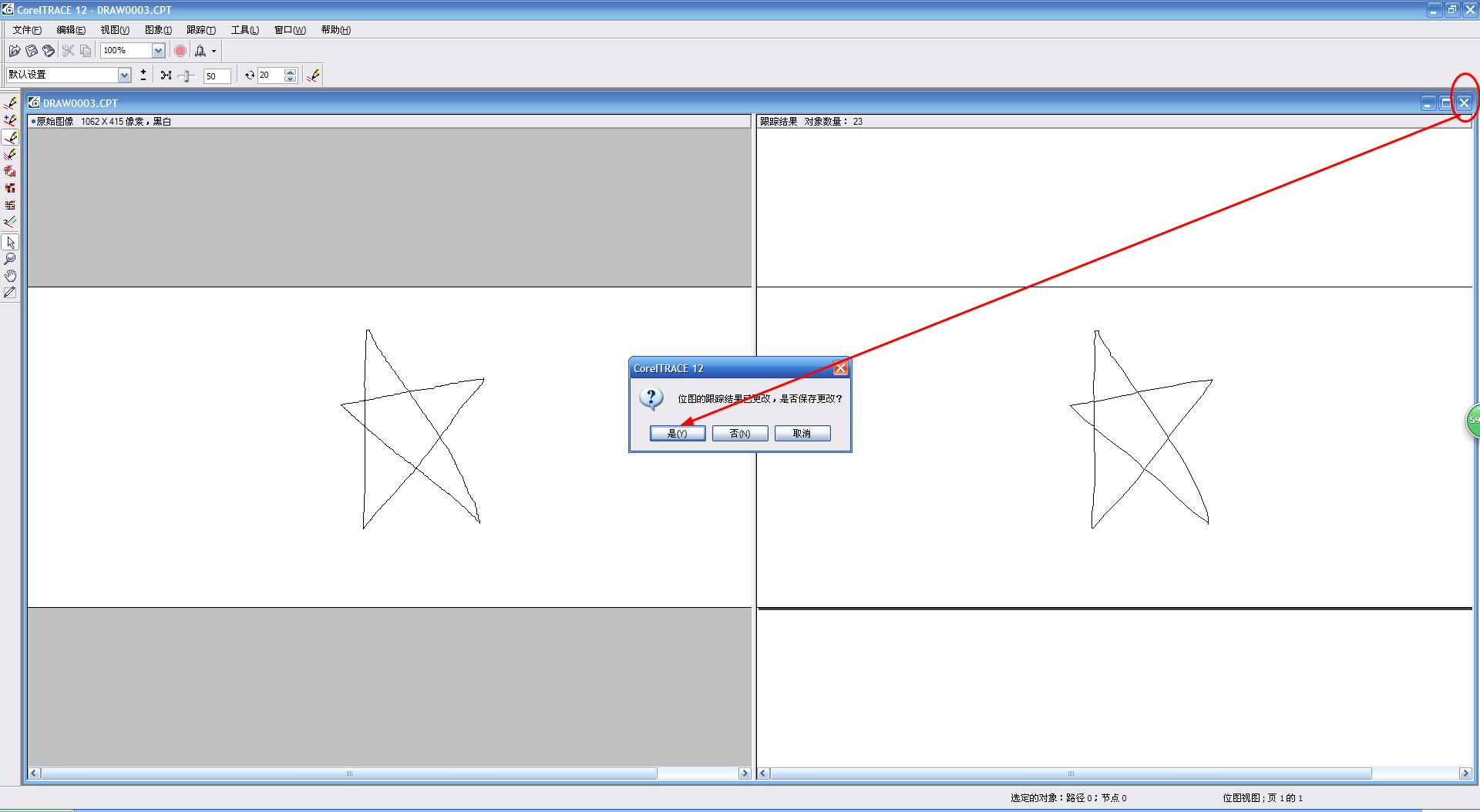Select the Sketch trace tool
Image resolution: width=1480 pixels, height=812 pixels.
10,155
